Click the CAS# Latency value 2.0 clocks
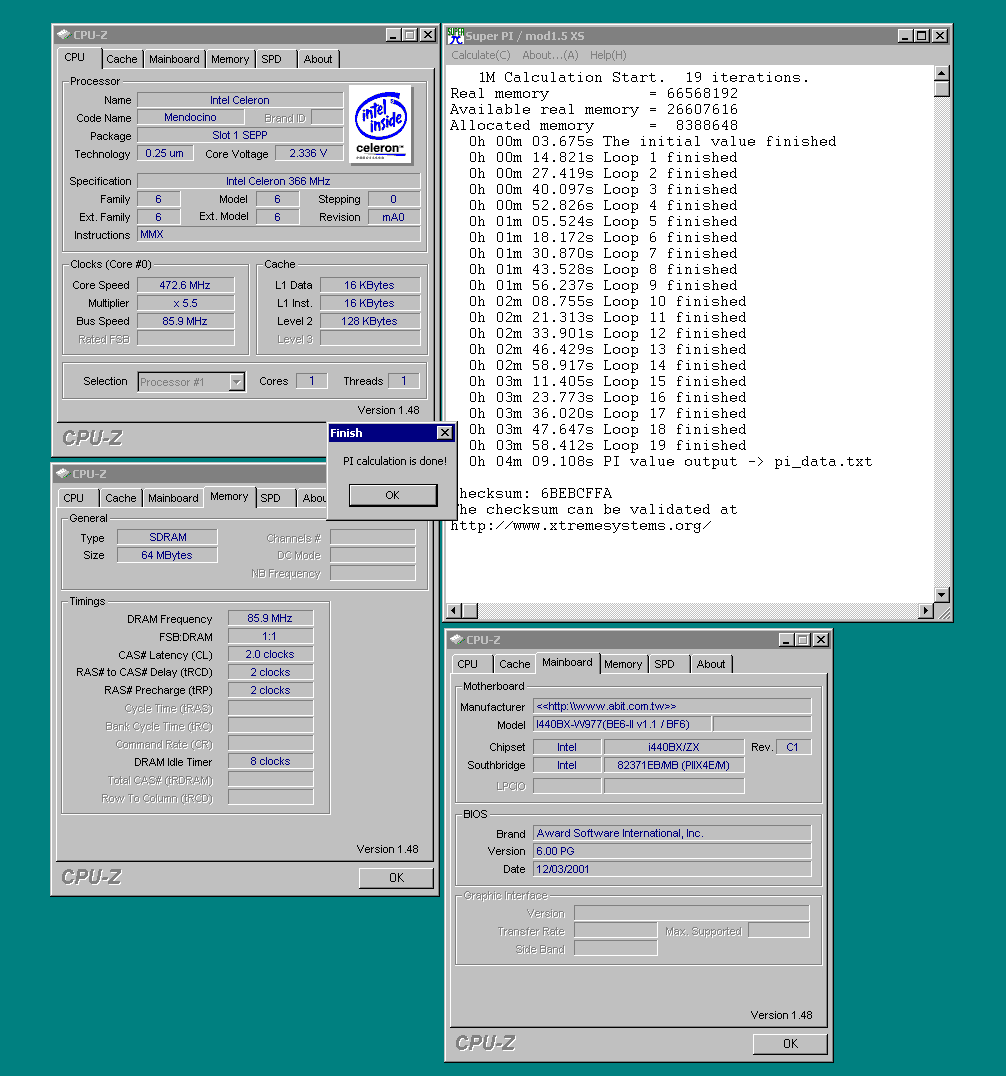The image size is (1006, 1076). [x=270, y=654]
